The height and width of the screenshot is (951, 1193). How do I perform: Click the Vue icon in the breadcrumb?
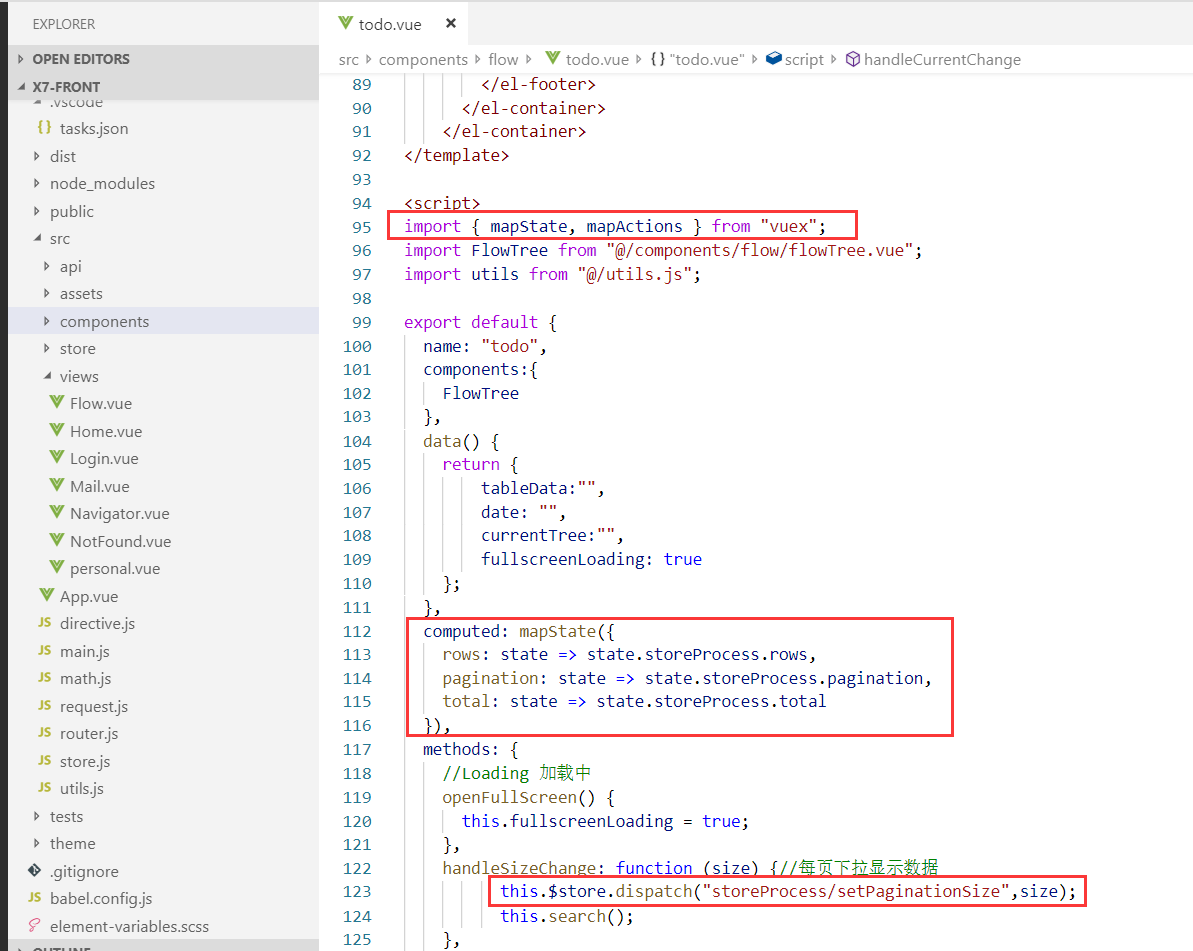pos(553,58)
